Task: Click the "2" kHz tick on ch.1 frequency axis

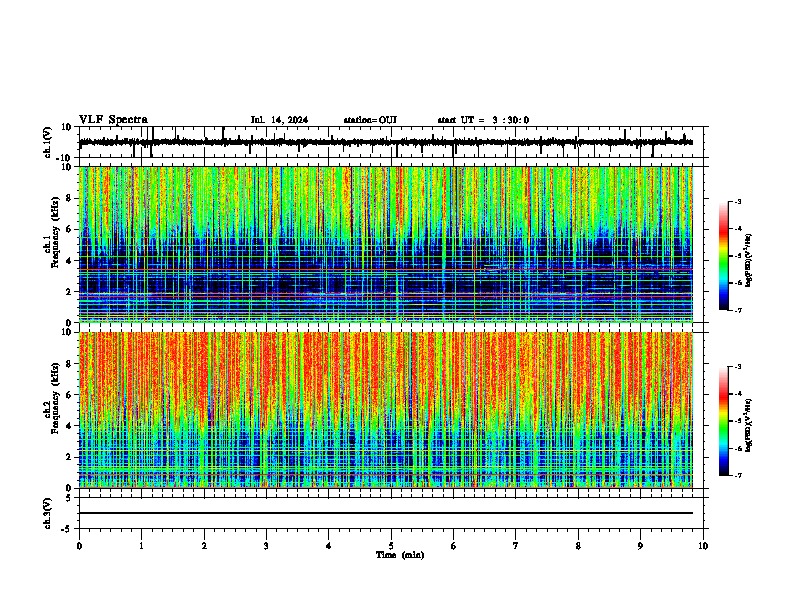Action: coord(69,292)
